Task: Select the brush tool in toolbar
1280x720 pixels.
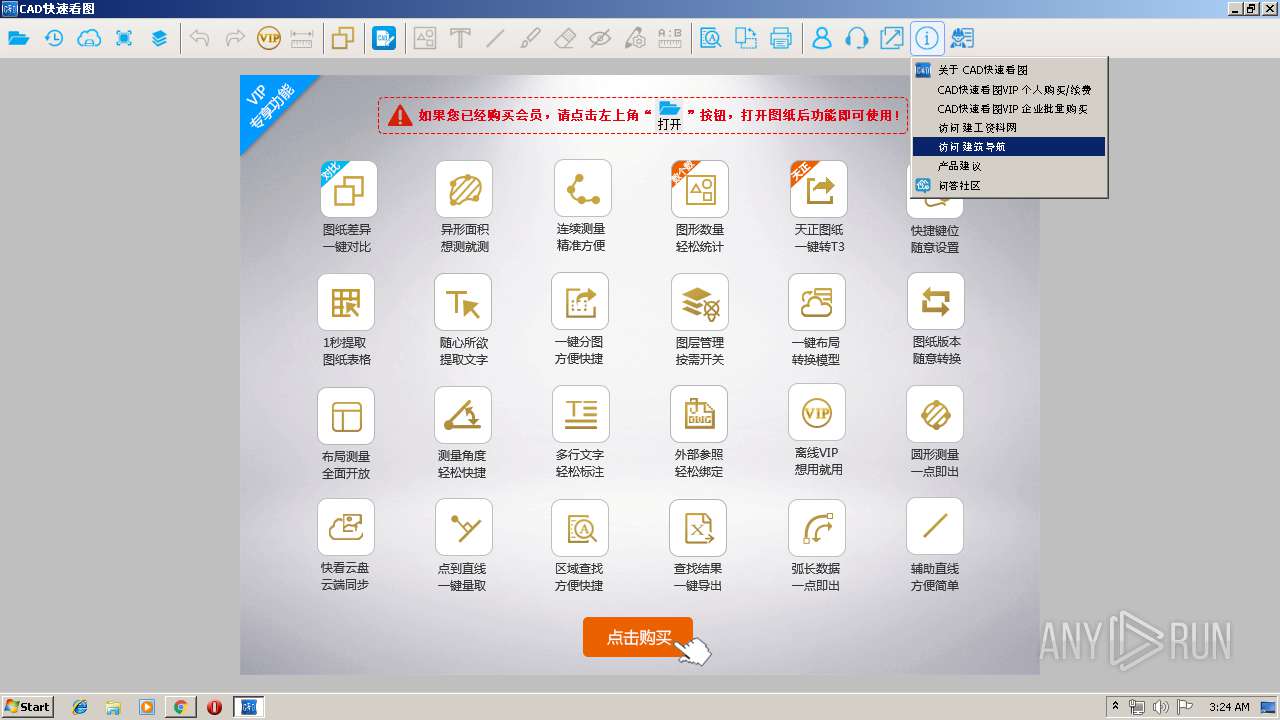Action: [x=530, y=39]
